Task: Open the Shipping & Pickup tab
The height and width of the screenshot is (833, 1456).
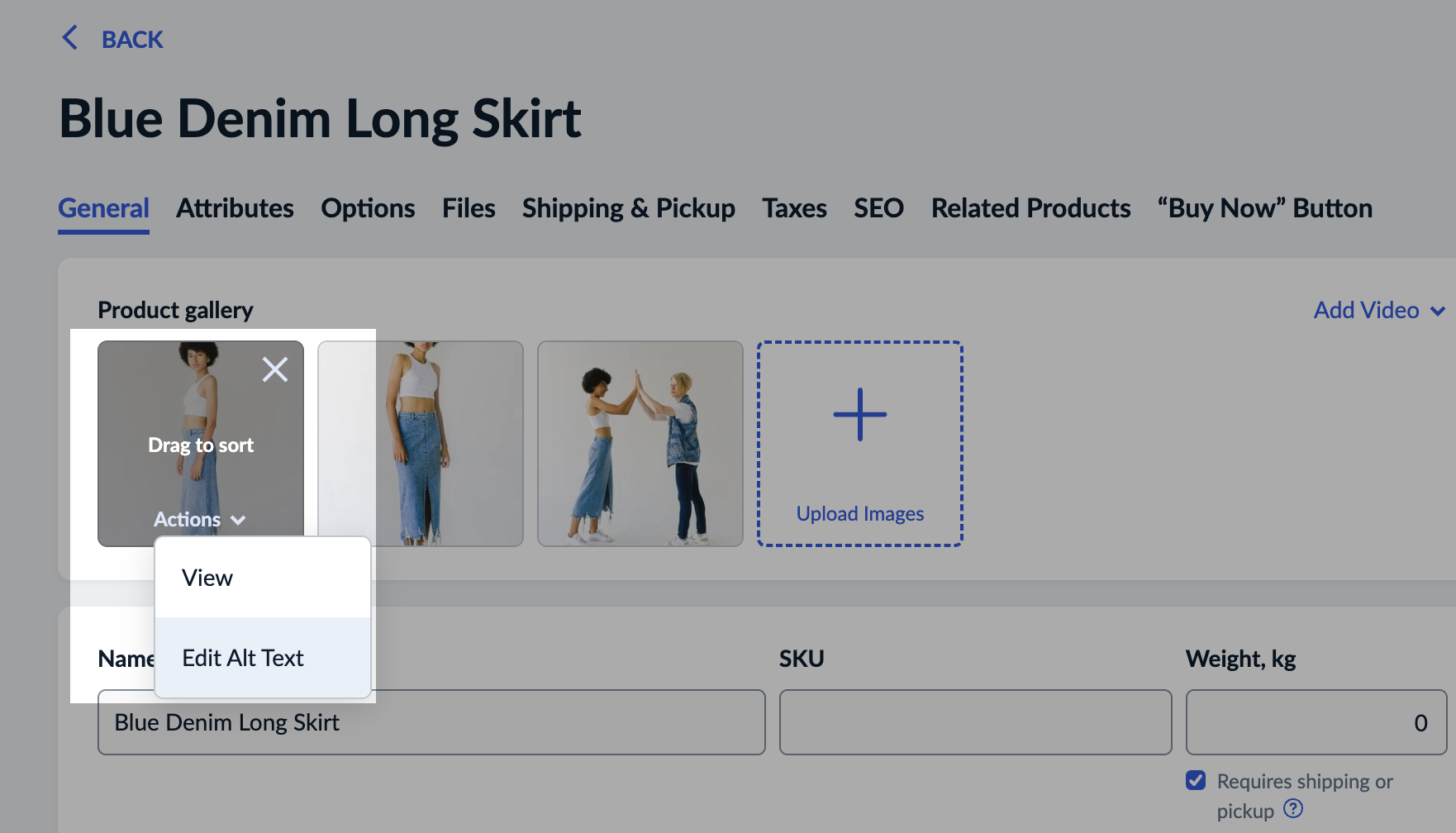Action: pyautogui.click(x=628, y=208)
